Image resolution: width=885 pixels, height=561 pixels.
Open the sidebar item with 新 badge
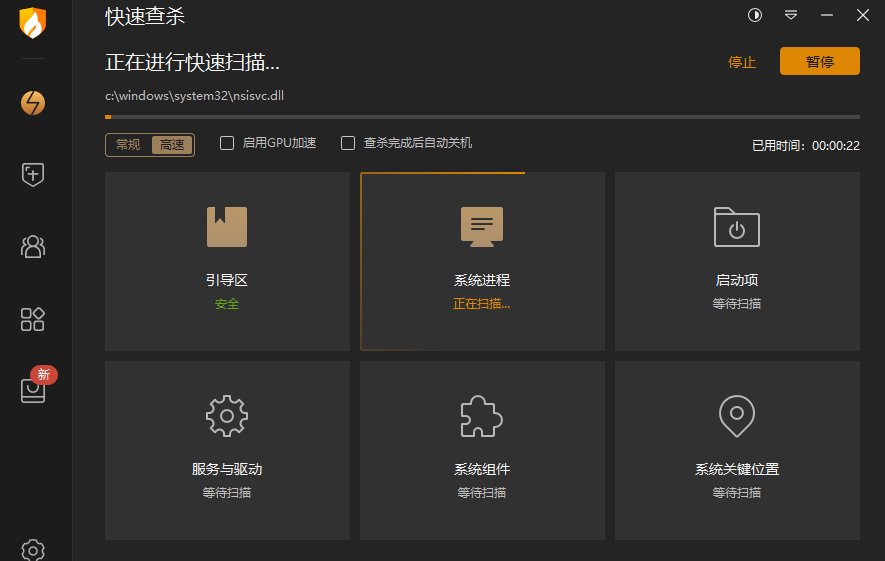33,389
